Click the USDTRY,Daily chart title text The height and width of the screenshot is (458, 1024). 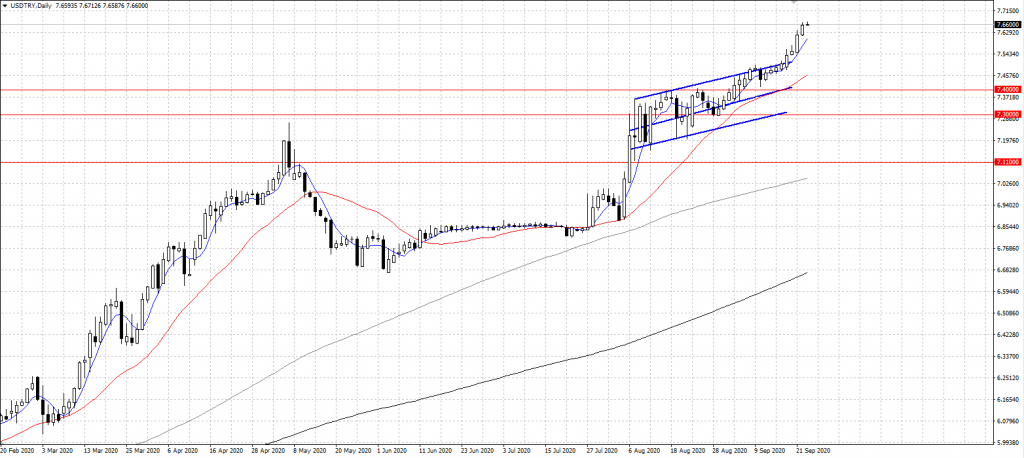coord(31,5)
